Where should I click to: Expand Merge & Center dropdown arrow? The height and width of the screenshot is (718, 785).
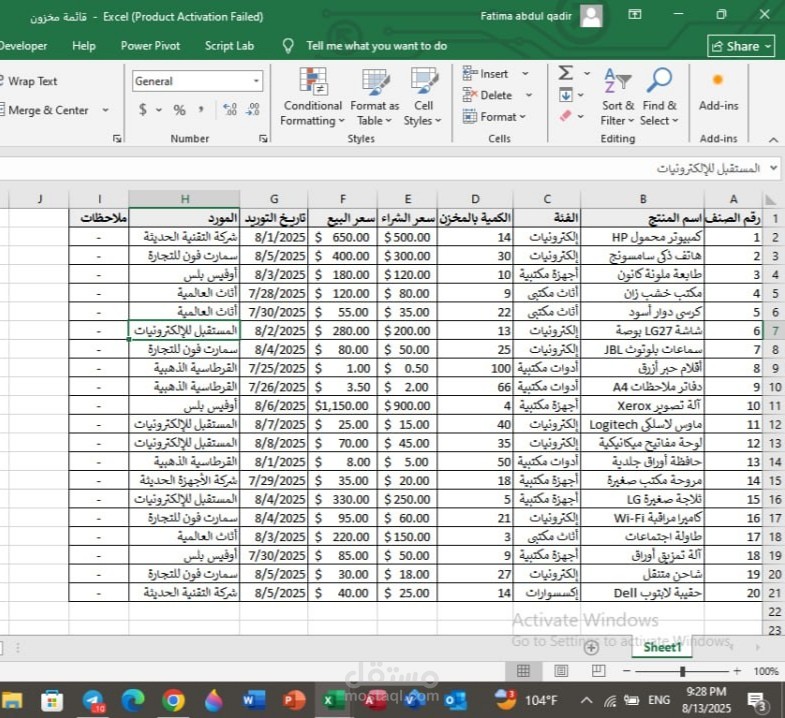tap(105, 110)
